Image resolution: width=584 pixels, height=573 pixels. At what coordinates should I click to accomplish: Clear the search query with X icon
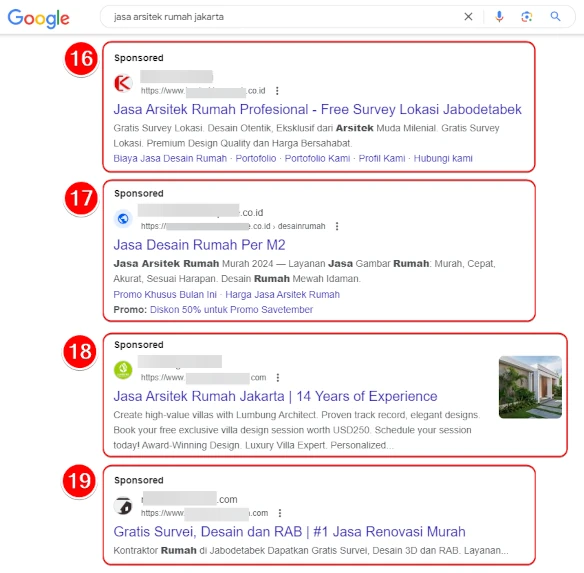(x=468, y=17)
